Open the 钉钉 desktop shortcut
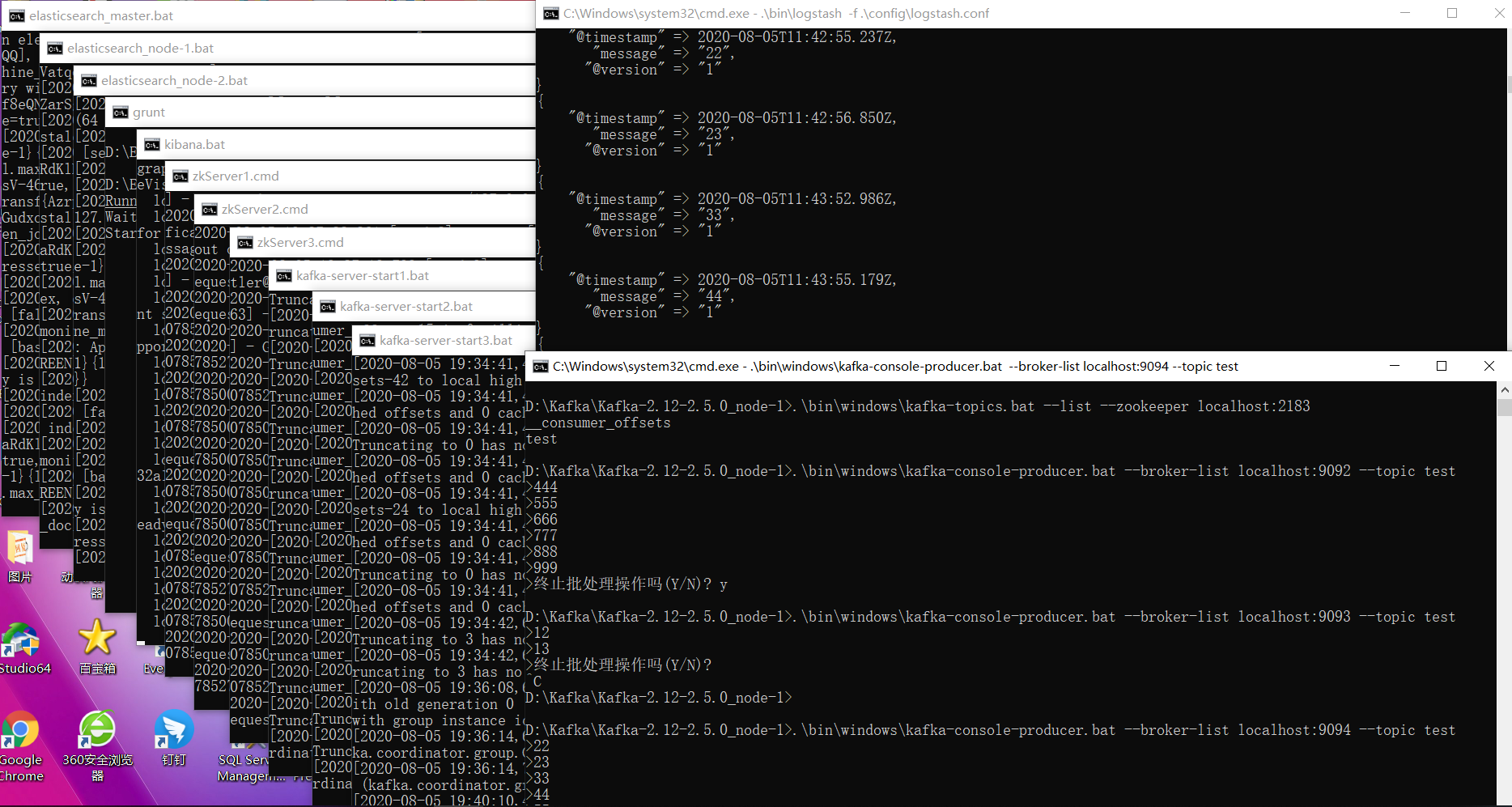 173,731
